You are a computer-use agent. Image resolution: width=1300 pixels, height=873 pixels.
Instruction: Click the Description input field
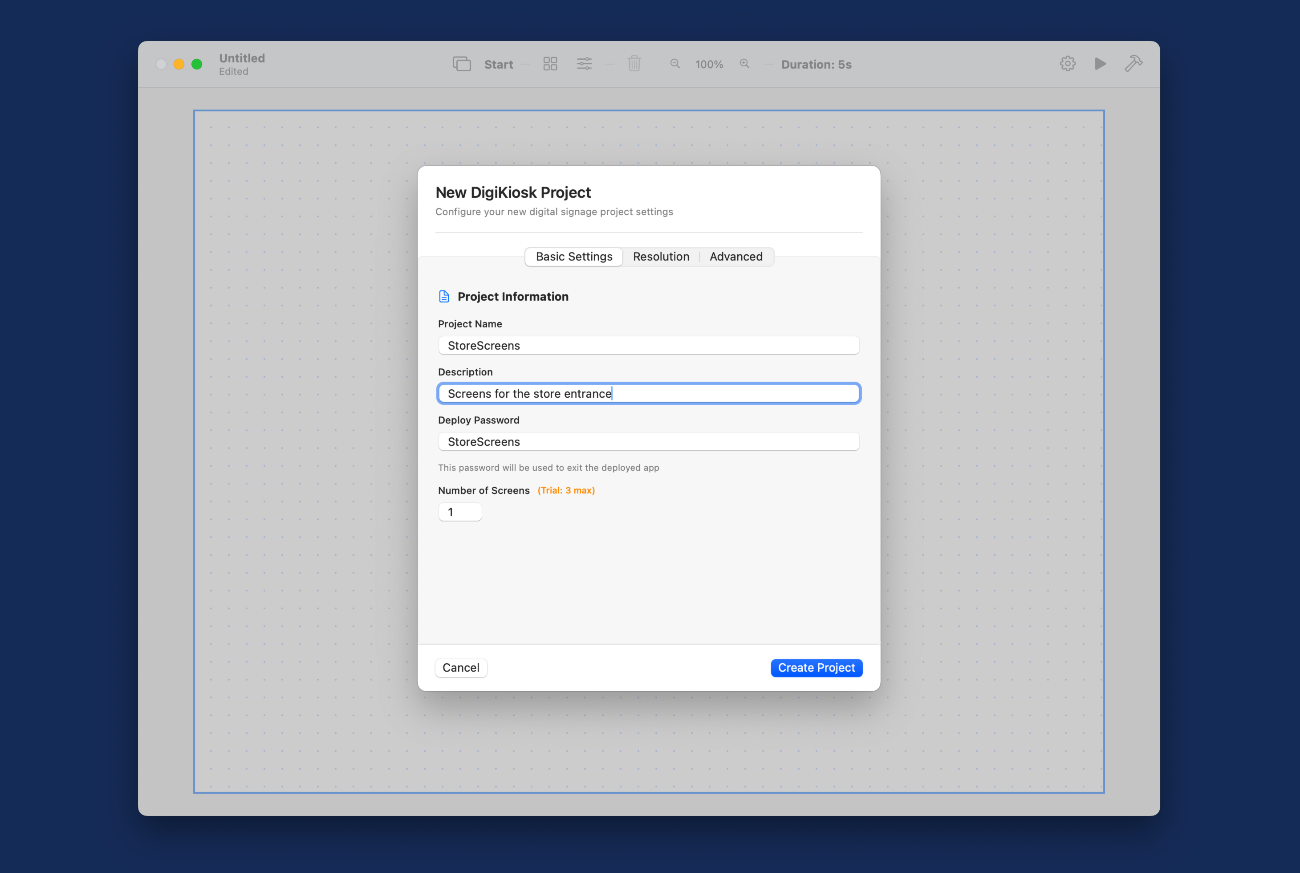[x=649, y=394]
